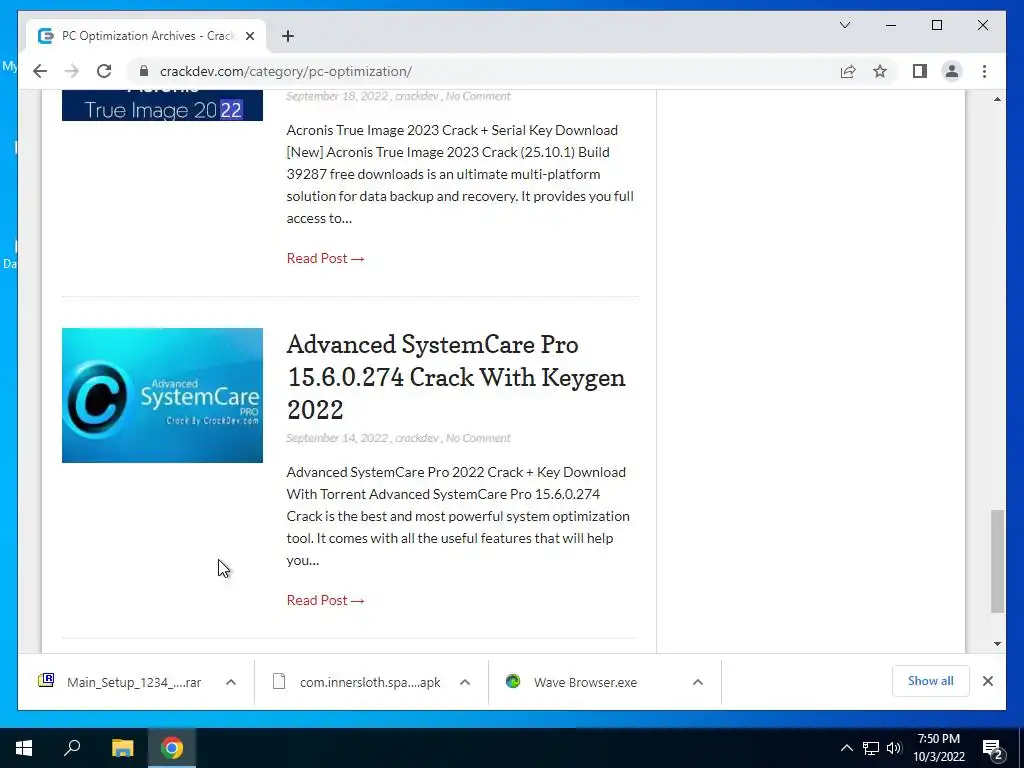Open Chrome's three-dot menu
The height and width of the screenshot is (768, 1024).
click(984, 71)
